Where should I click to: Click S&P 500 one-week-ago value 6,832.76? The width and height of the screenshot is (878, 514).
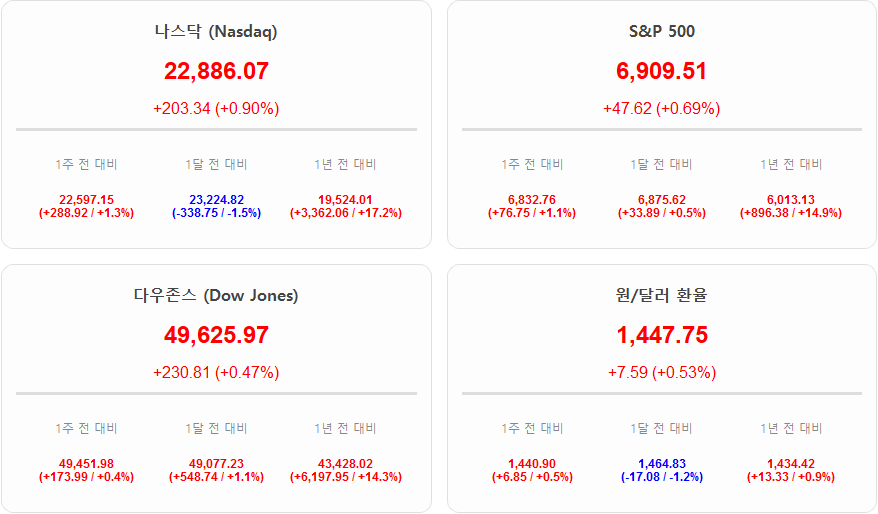point(532,200)
